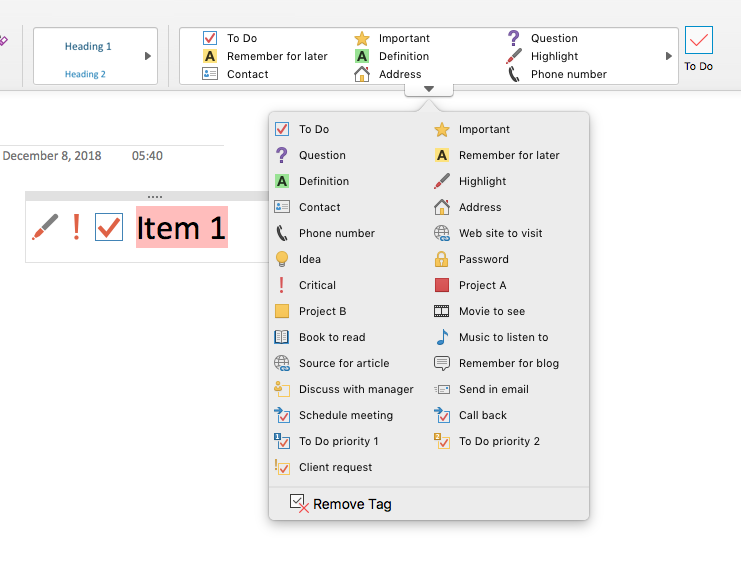The width and height of the screenshot is (741, 562).
Task: Click the note container drag handle dots
Action: (x=155, y=196)
